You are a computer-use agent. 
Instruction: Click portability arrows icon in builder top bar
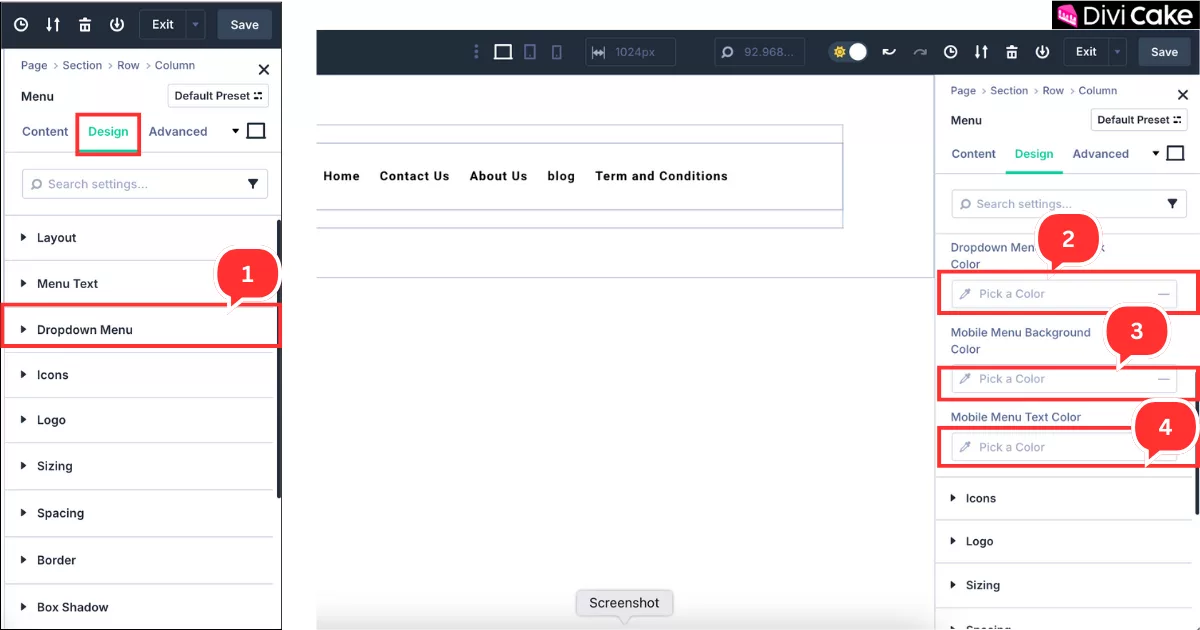981,52
